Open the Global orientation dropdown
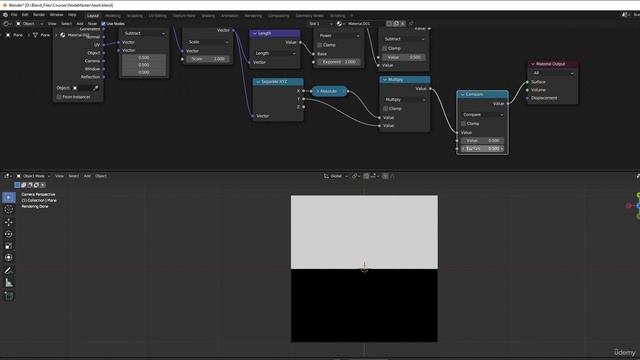 coord(336,176)
